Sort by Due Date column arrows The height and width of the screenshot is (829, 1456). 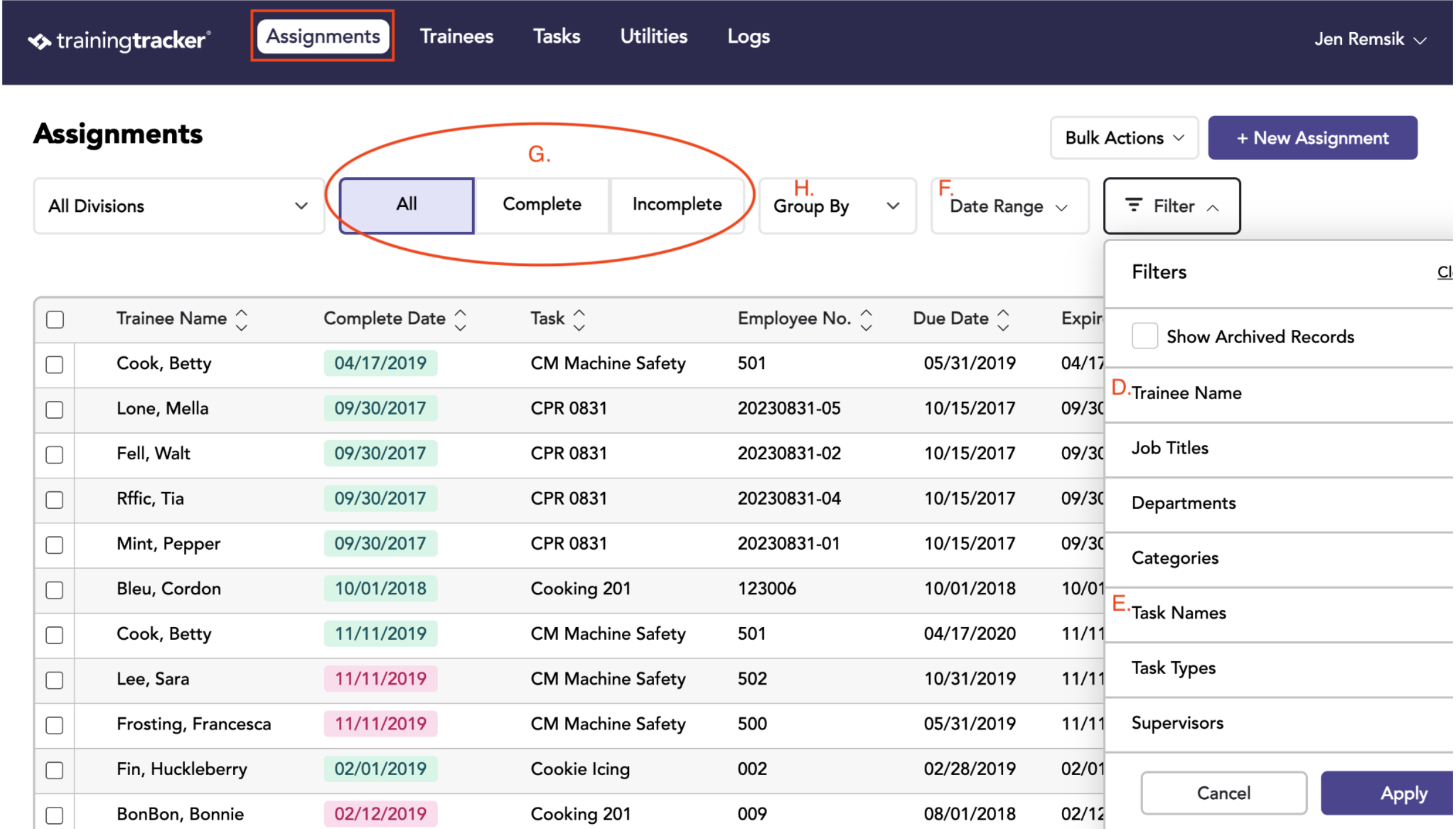point(1003,320)
